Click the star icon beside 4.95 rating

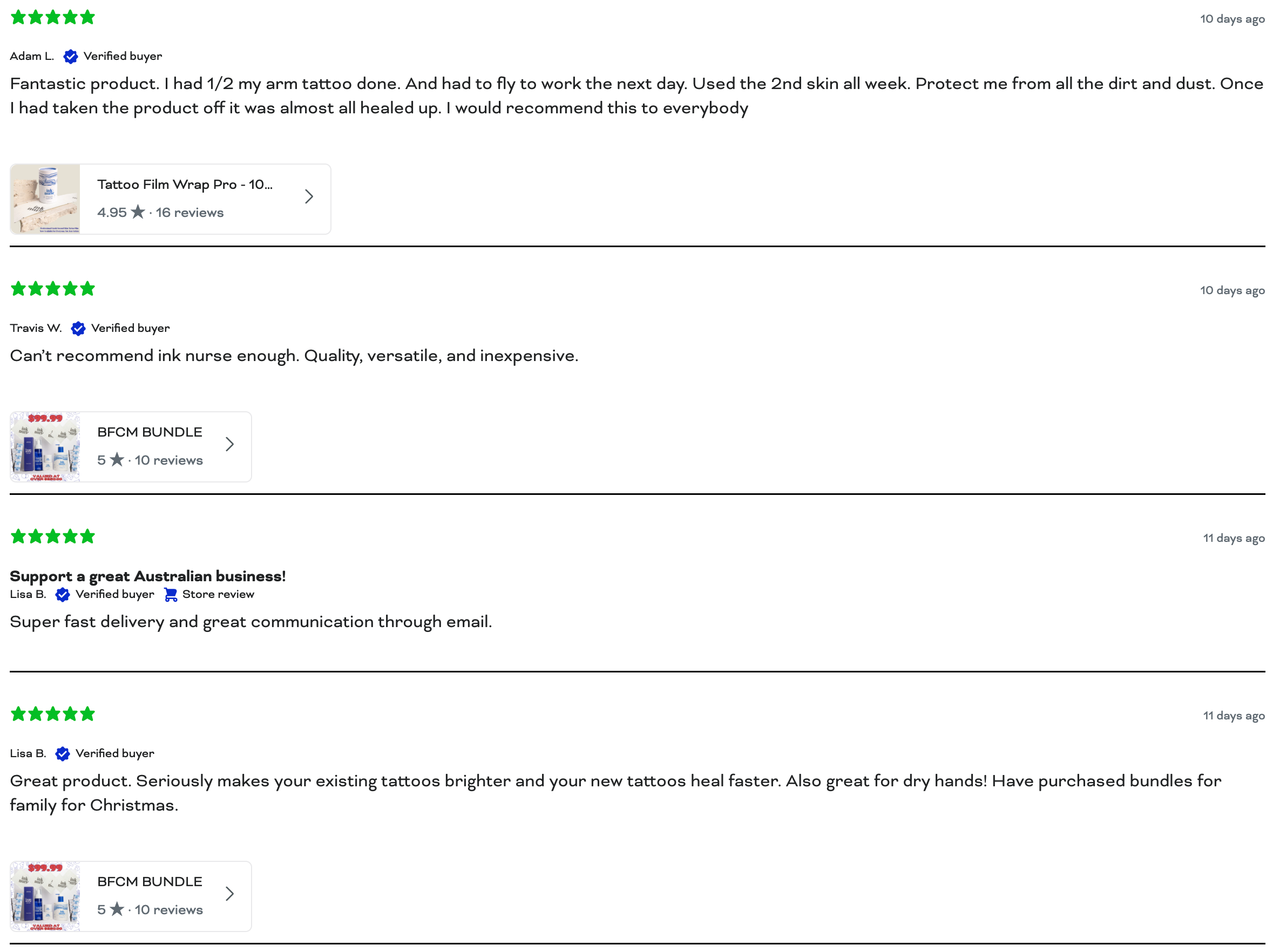[138, 212]
